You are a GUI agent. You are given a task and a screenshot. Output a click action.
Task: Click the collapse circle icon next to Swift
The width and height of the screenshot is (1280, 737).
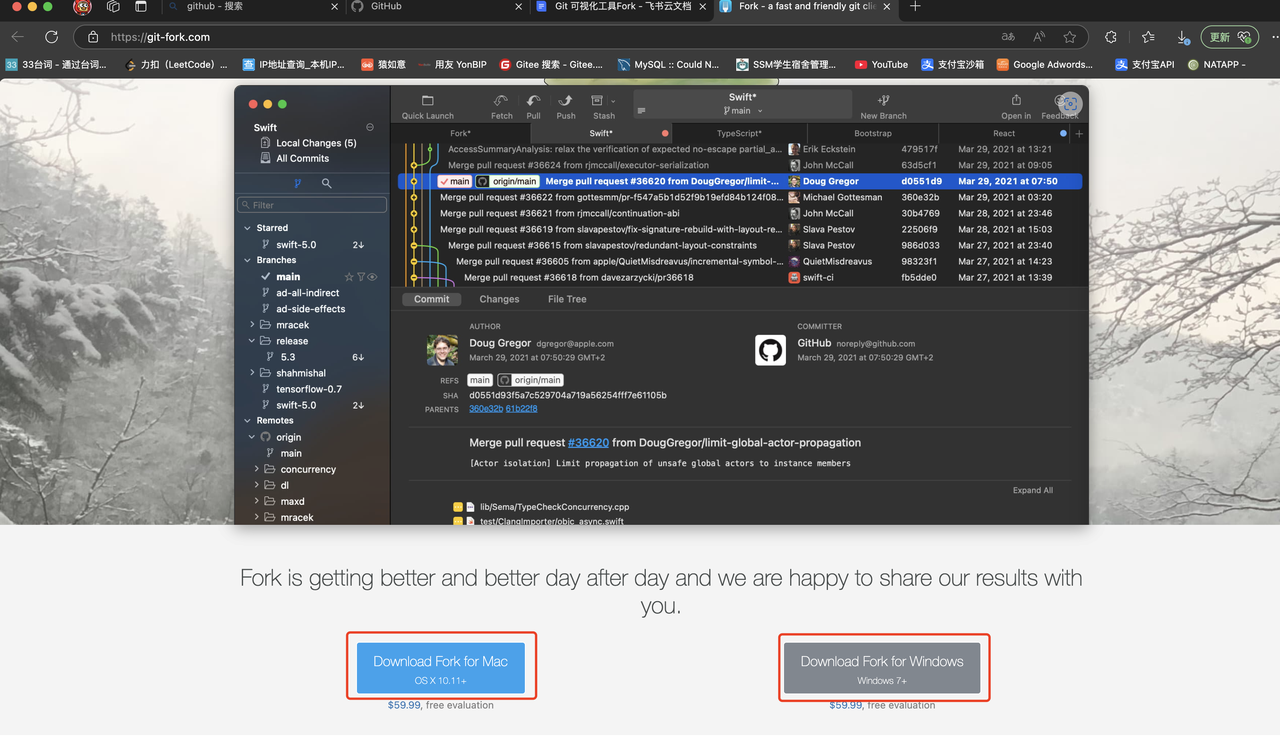click(370, 127)
